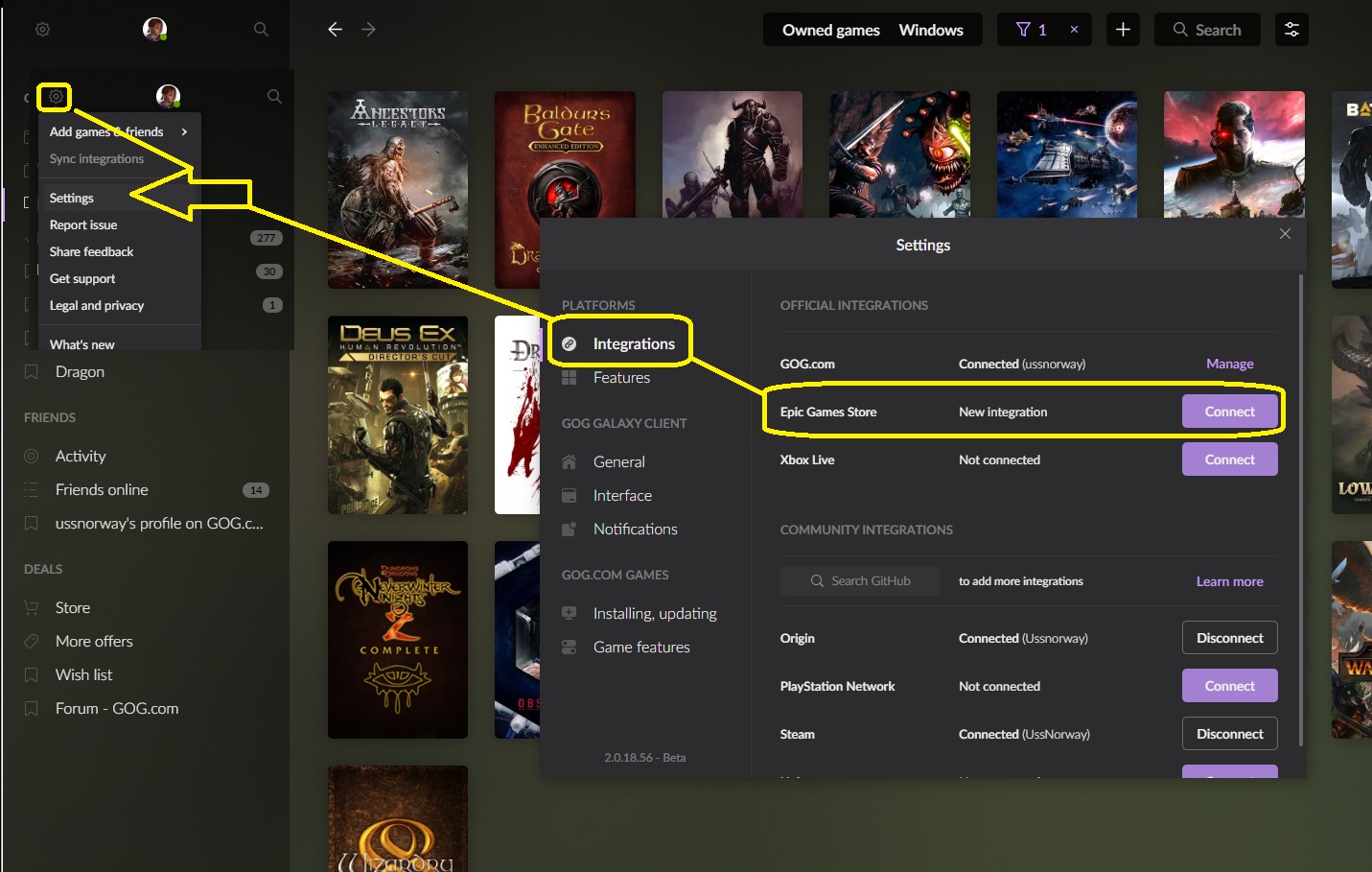Select Sync integrations in the menu
The height and width of the screenshot is (872, 1372).
[97, 159]
